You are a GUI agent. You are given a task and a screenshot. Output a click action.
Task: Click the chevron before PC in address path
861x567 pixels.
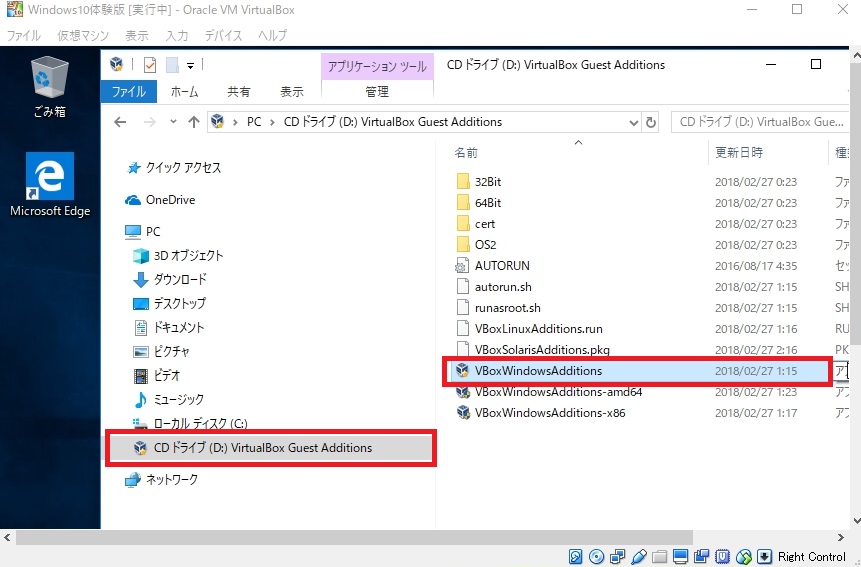click(235, 122)
